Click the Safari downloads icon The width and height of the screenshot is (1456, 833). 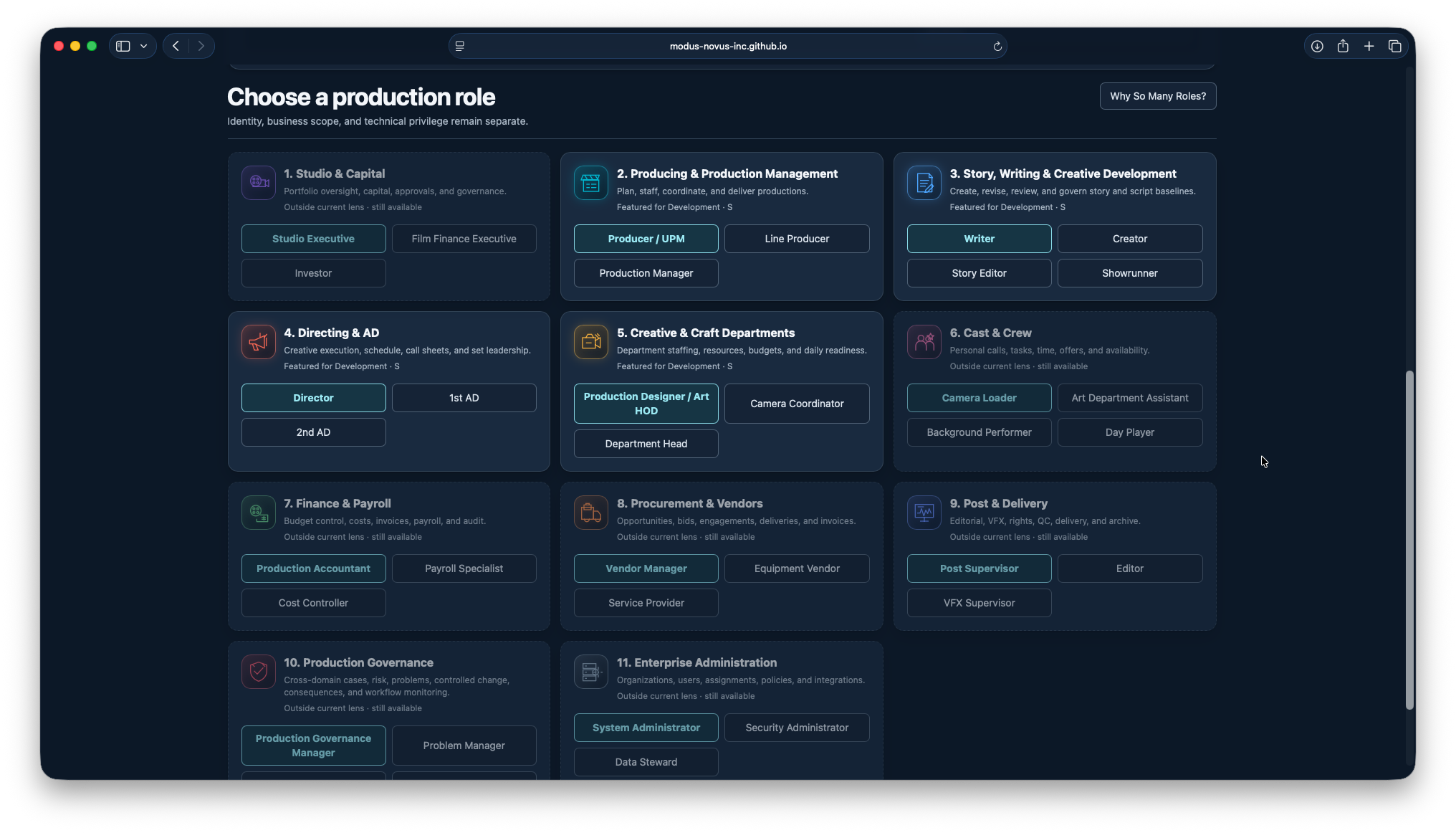click(1317, 46)
